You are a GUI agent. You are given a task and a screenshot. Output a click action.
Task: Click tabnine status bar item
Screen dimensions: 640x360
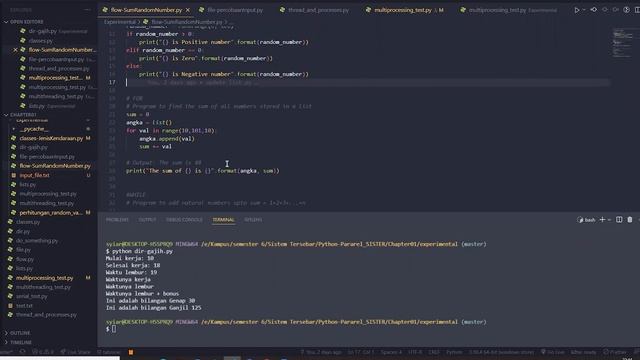coord(109,352)
